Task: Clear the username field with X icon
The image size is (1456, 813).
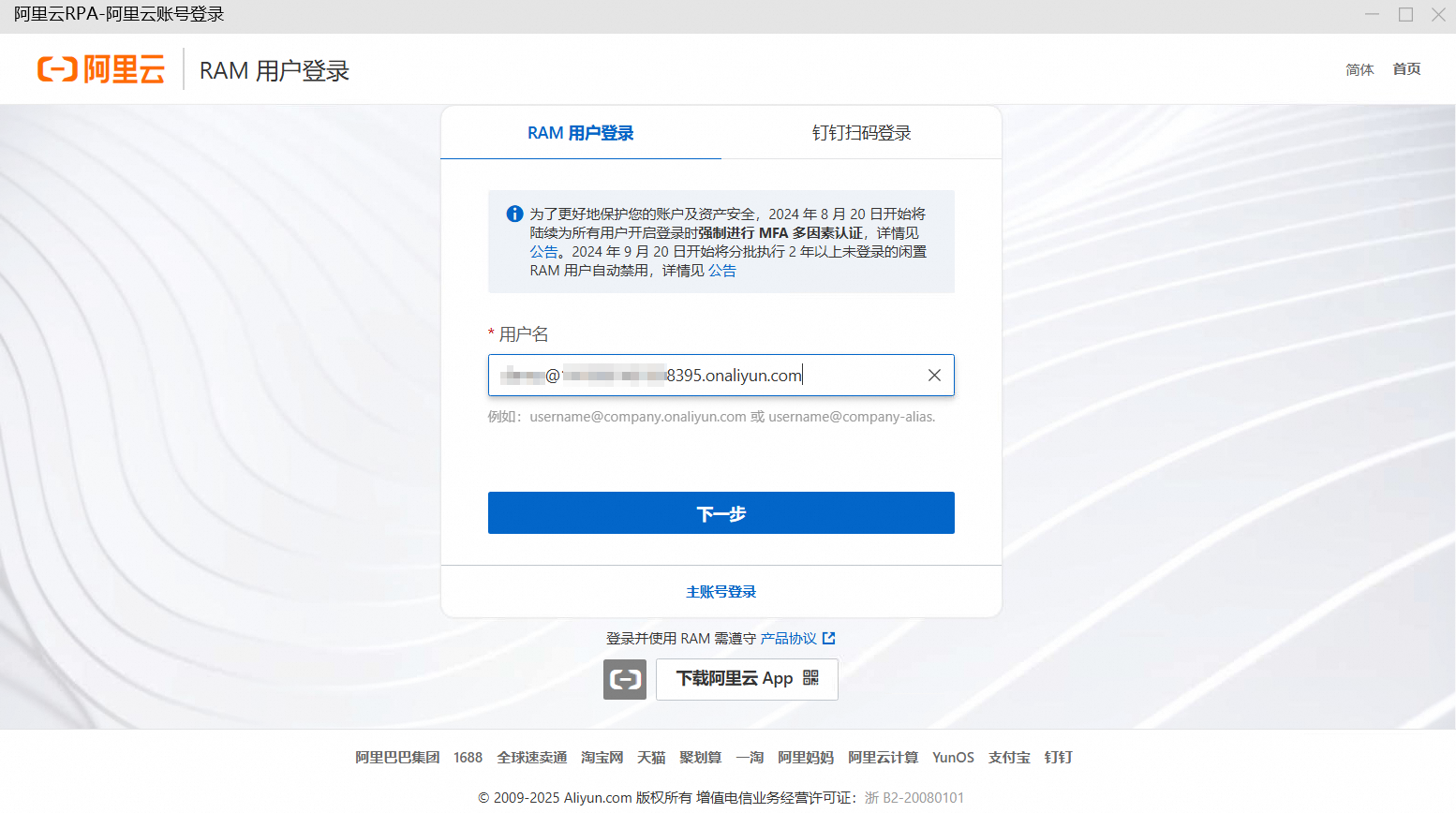Action: (934, 376)
